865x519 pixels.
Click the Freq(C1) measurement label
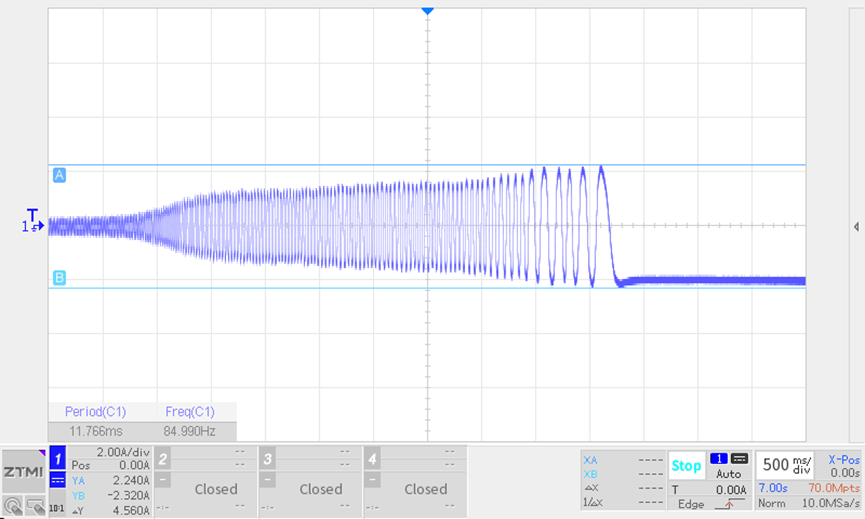pos(190,411)
